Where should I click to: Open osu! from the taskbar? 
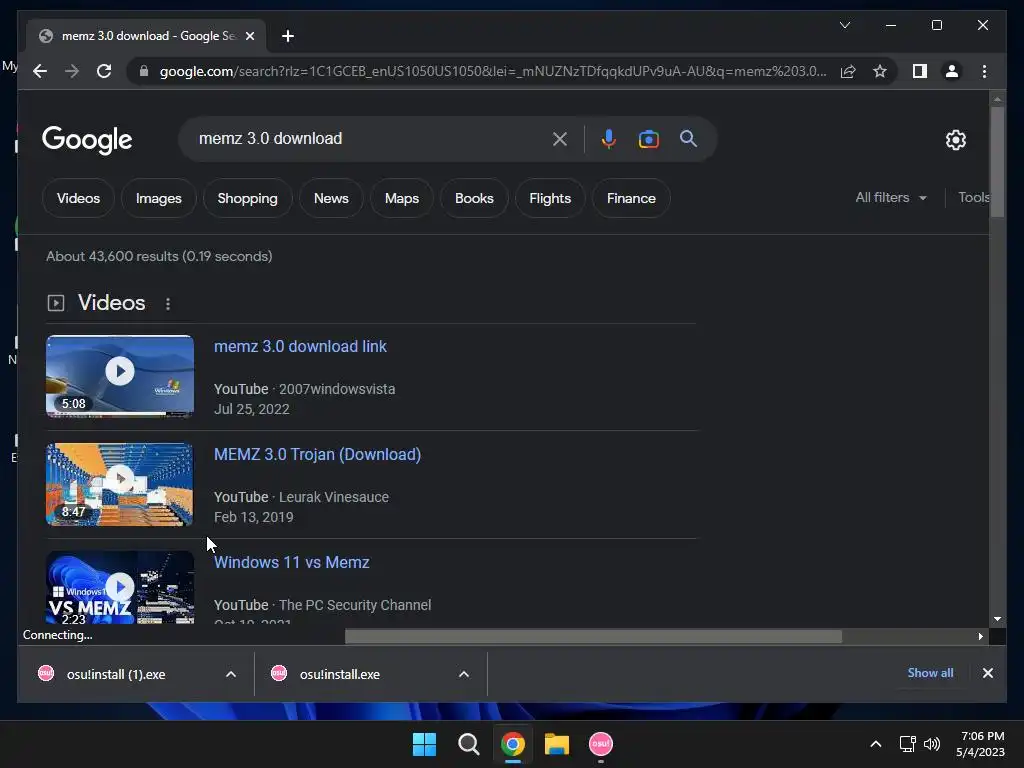tap(601, 744)
